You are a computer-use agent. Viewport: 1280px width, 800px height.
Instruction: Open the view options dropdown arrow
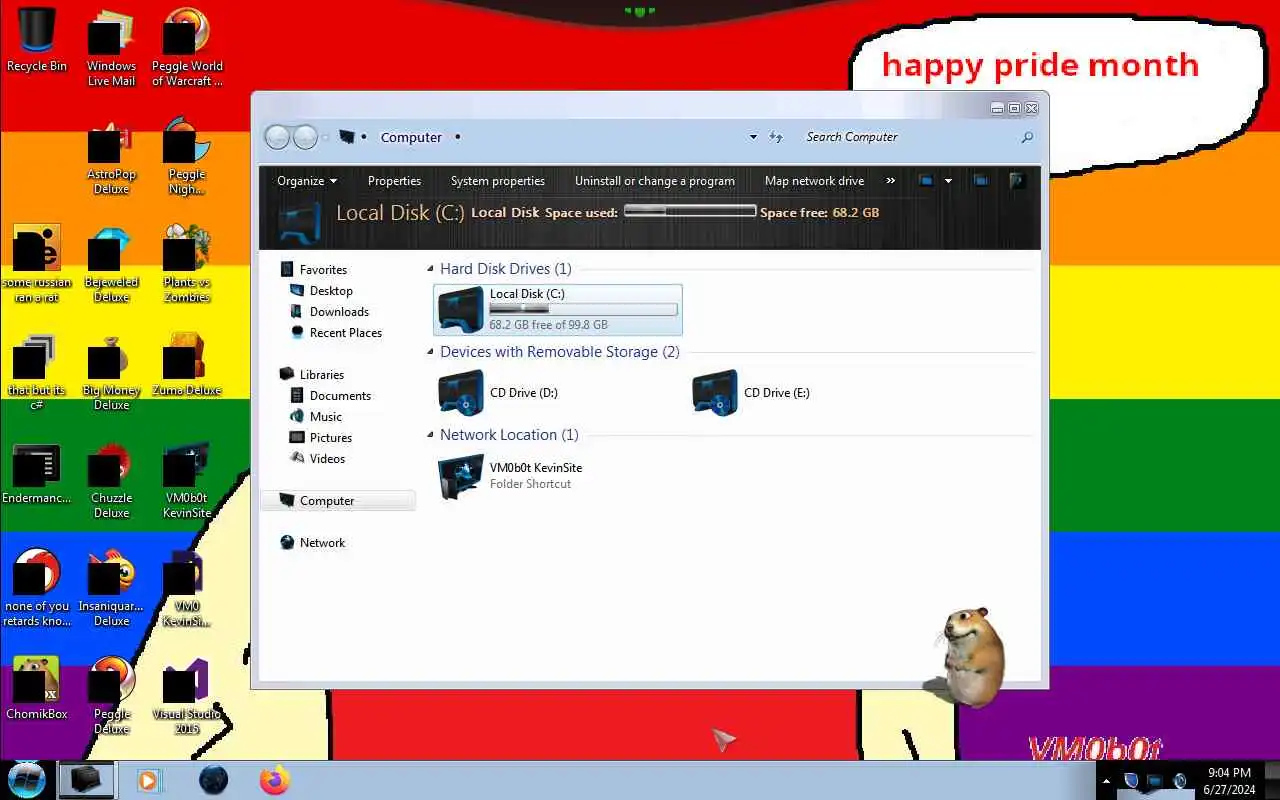coord(948,181)
